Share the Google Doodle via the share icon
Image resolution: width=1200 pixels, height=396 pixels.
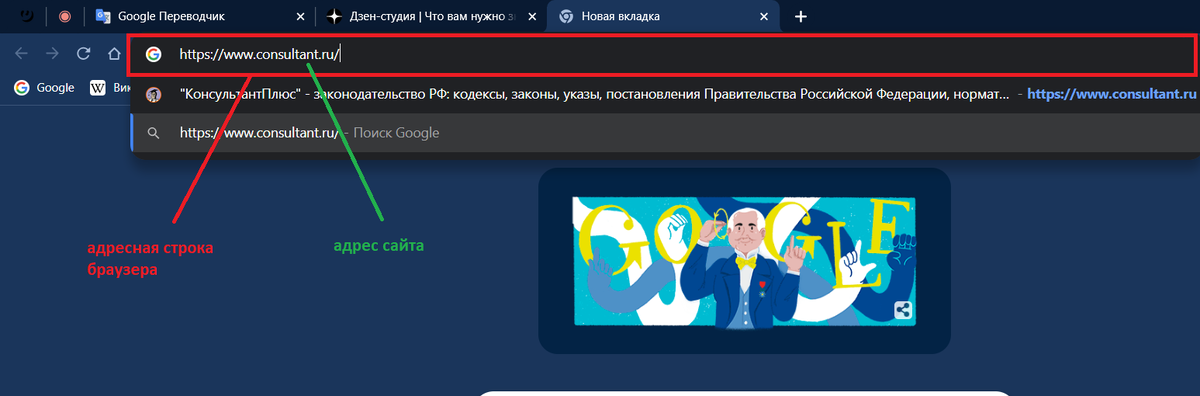pyautogui.click(x=903, y=310)
